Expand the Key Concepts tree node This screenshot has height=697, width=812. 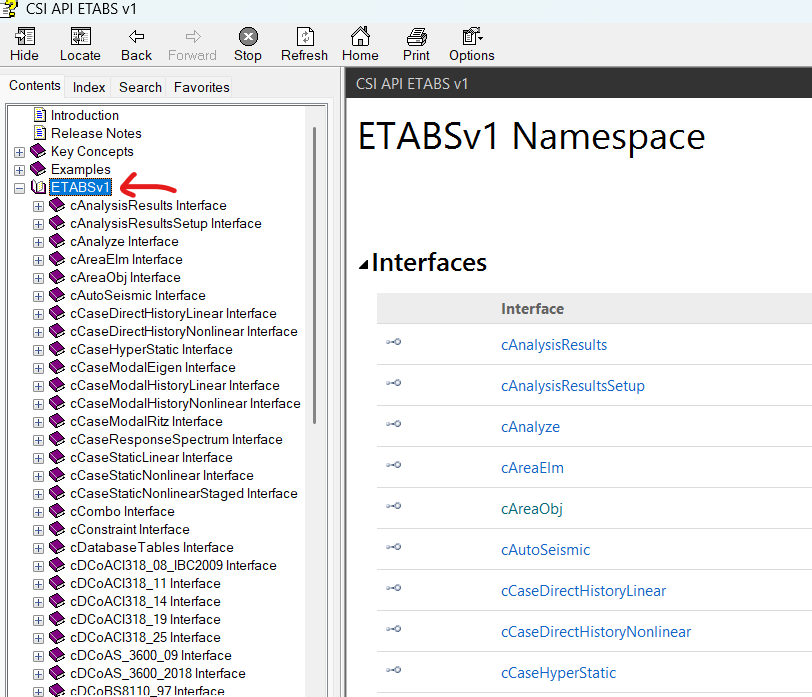click(x=20, y=152)
